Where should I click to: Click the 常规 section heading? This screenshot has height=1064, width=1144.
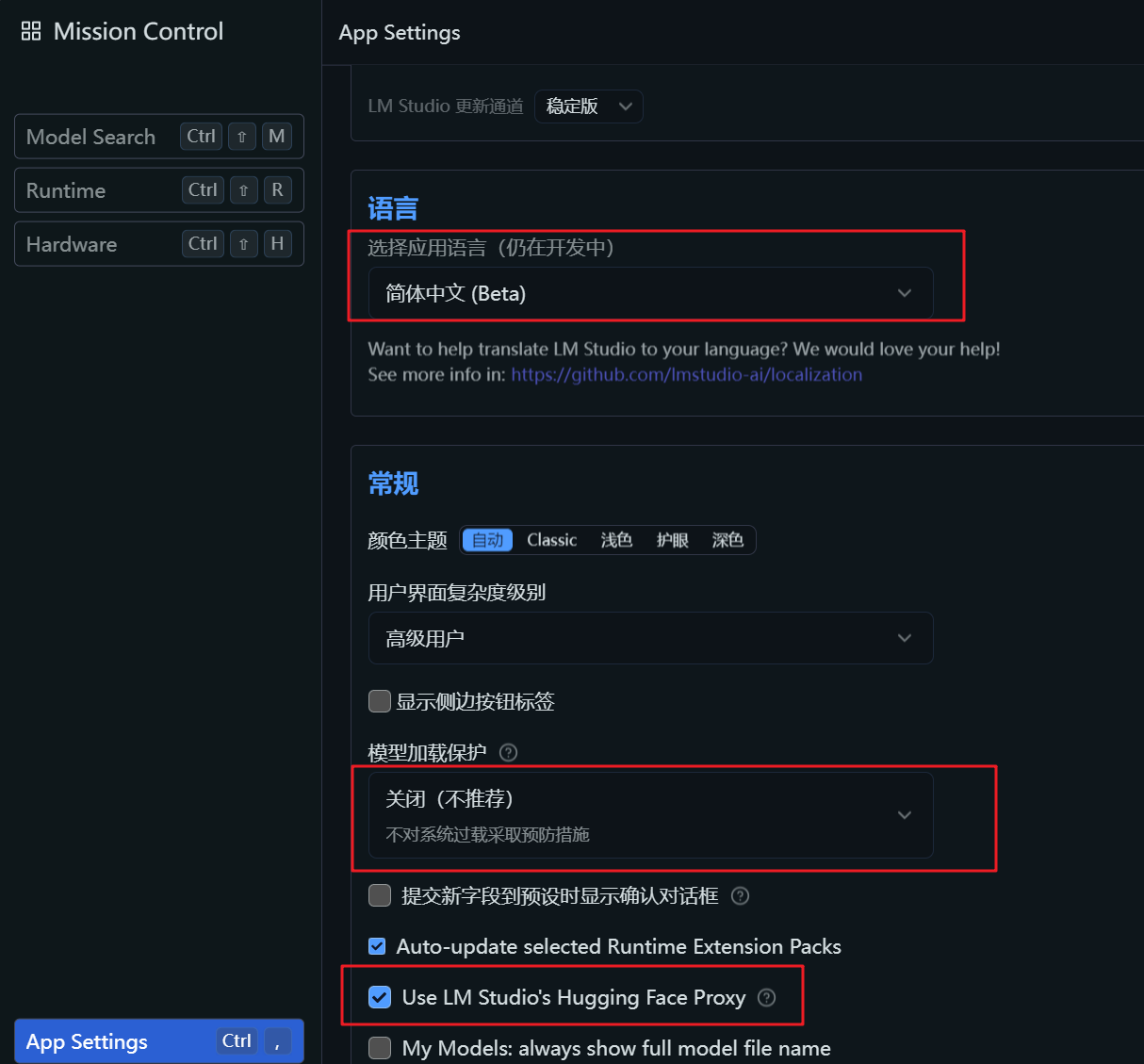(x=393, y=483)
